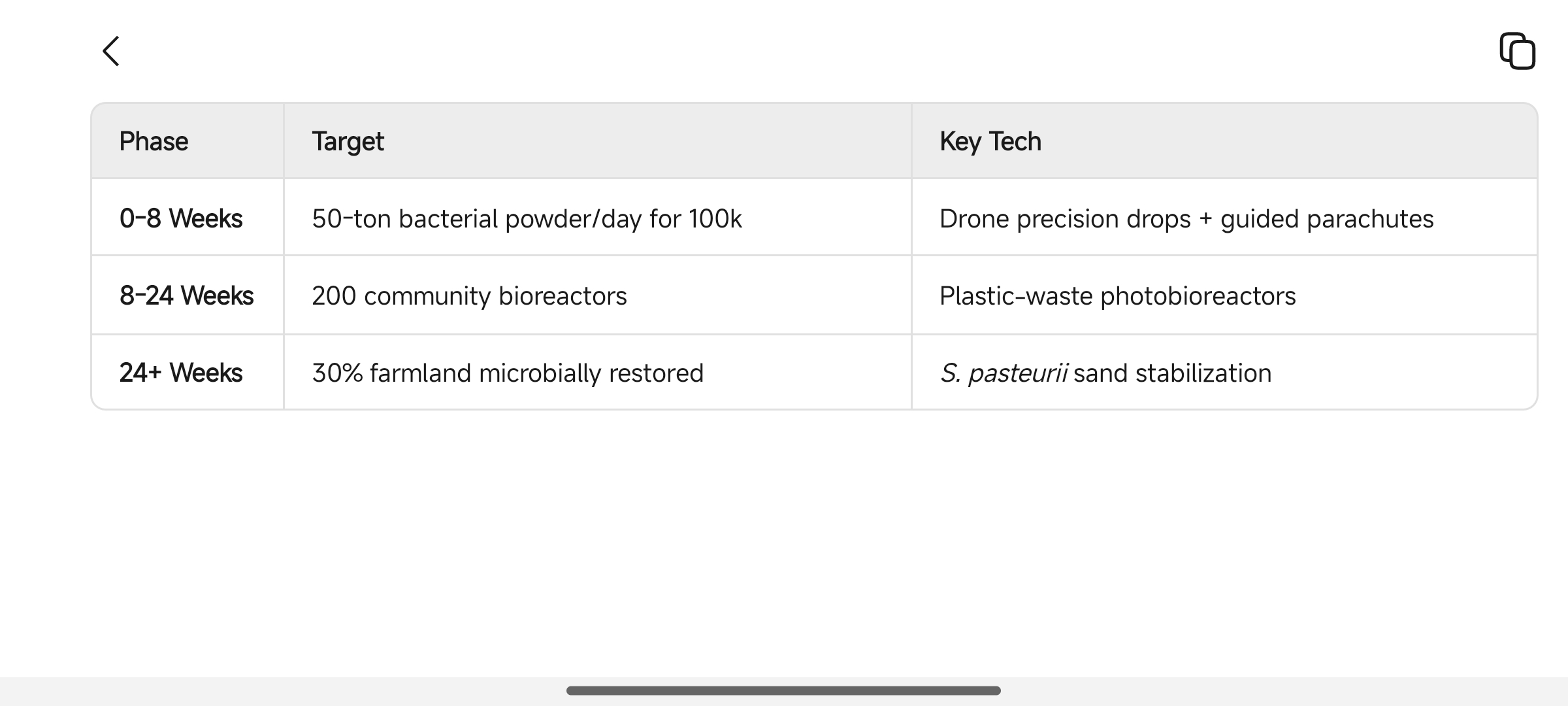Select the Key Tech column header
The width and height of the screenshot is (1568, 706).
tap(1224, 141)
